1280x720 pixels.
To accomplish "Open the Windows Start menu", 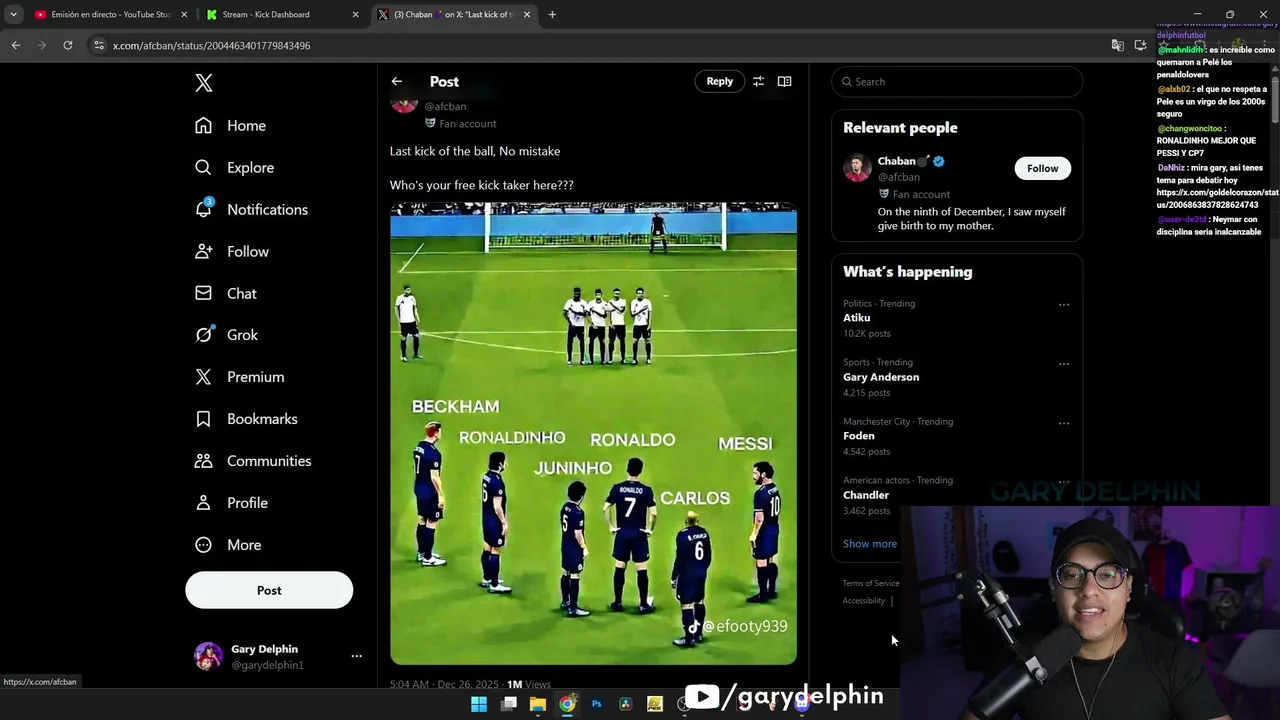I will point(479,704).
